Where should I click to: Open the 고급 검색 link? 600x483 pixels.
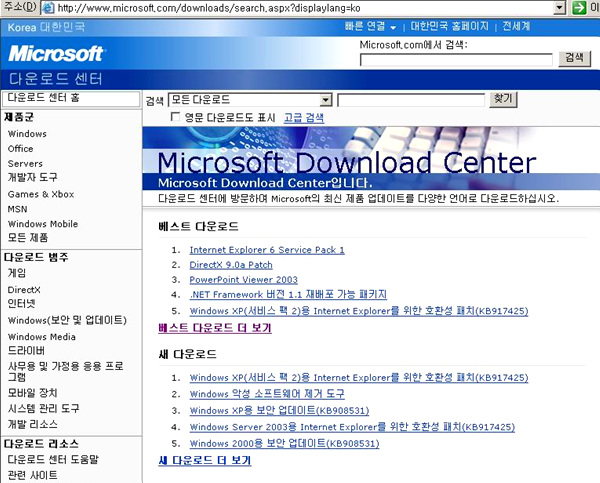pyautogui.click(x=304, y=117)
